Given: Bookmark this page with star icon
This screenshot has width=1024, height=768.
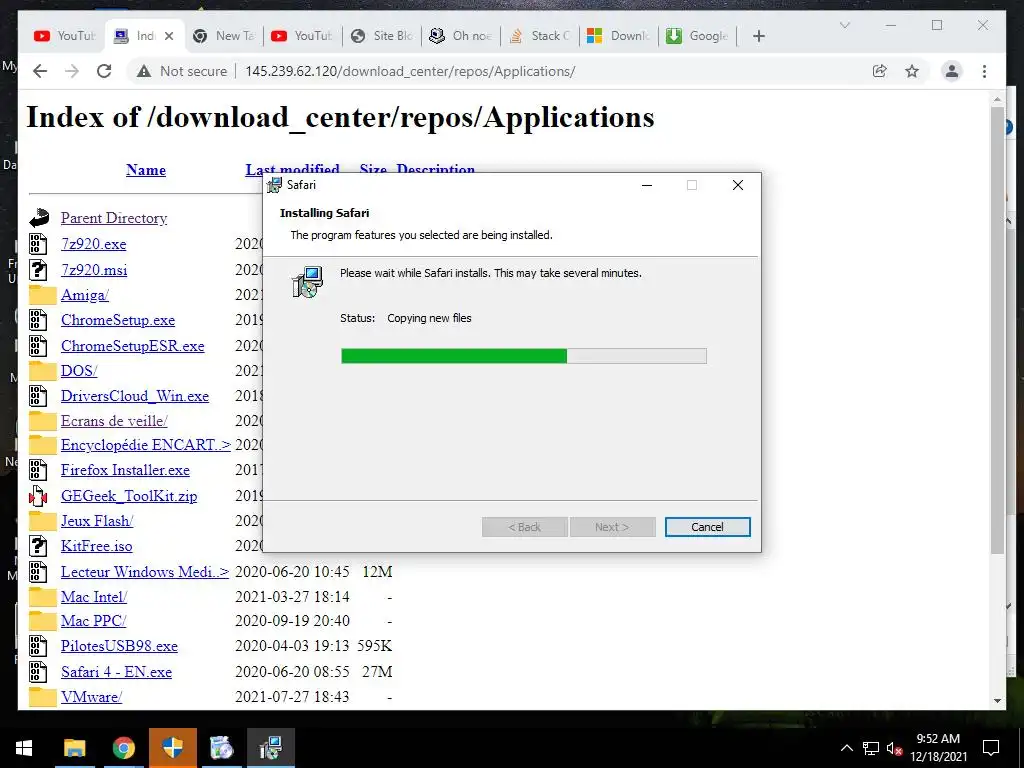Looking at the screenshot, I should click(x=912, y=71).
